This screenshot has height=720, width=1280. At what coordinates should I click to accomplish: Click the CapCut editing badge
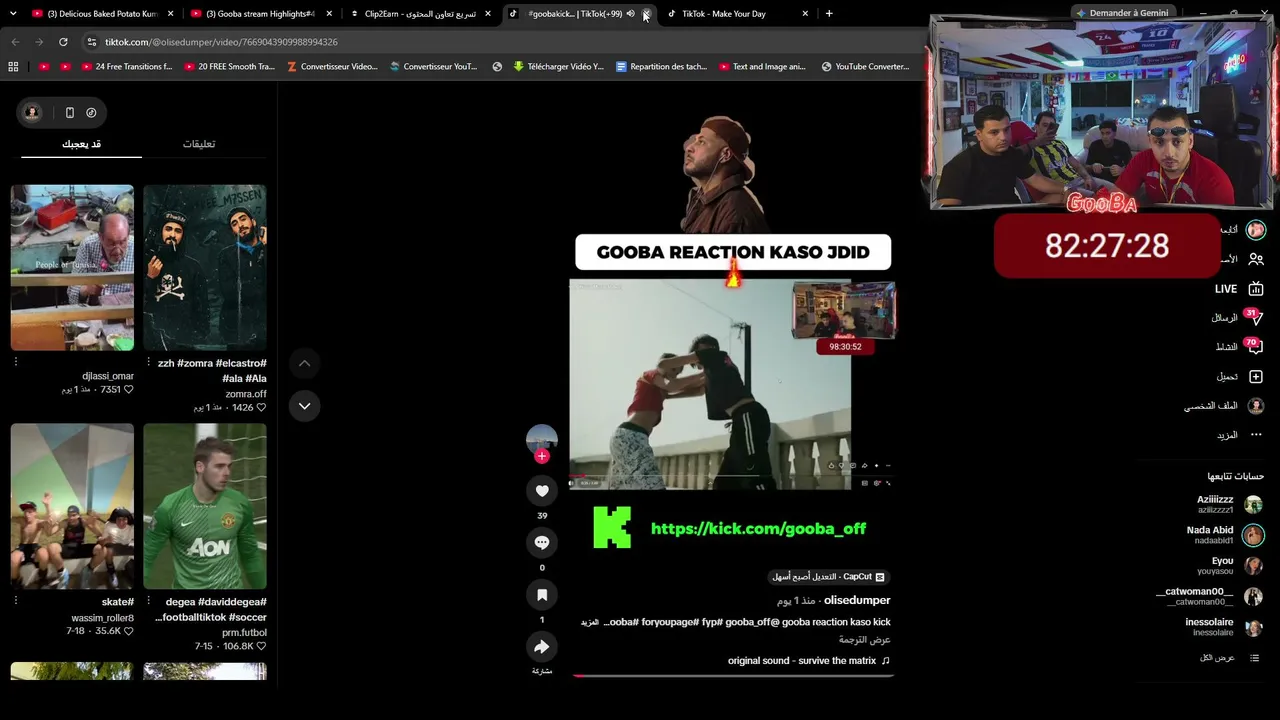[x=828, y=577]
